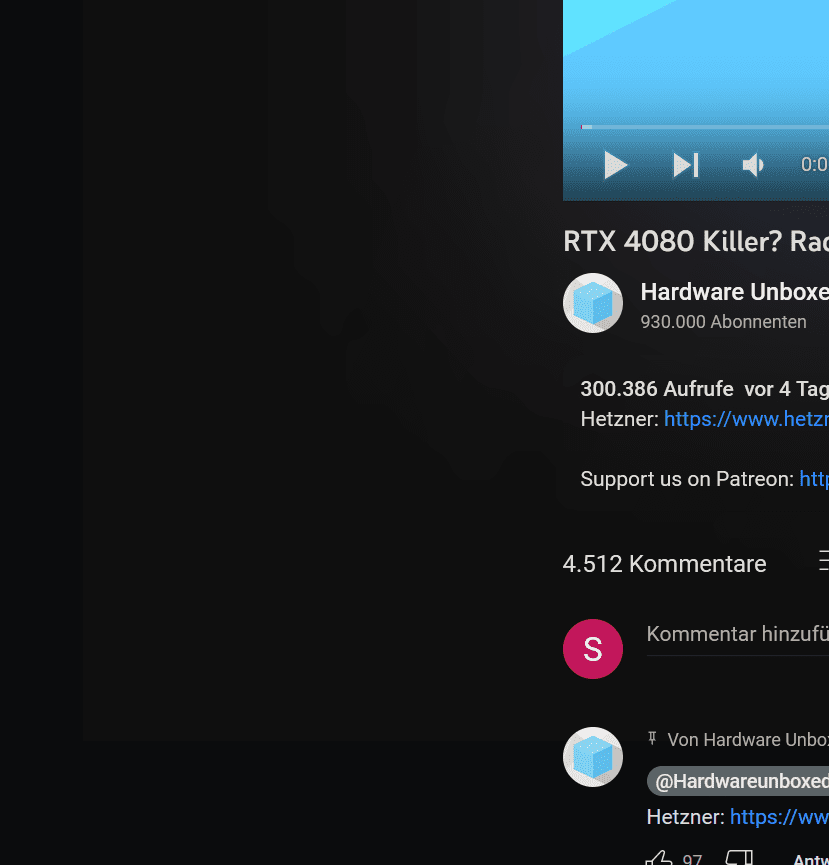Click the 4.512 Kommentare heading
The height and width of the screenshot is (865, 829).
point(665,564)
